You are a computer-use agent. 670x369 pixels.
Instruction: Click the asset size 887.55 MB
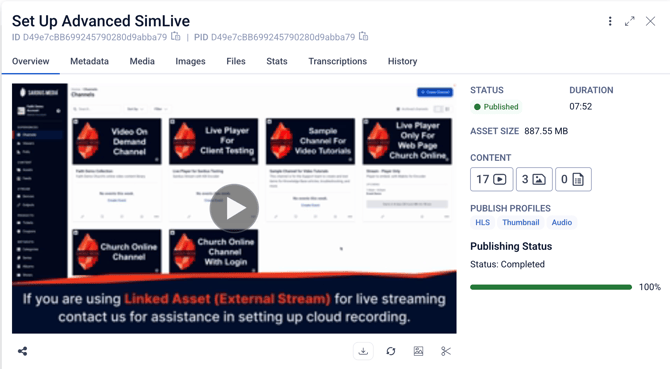click(546, 131)
